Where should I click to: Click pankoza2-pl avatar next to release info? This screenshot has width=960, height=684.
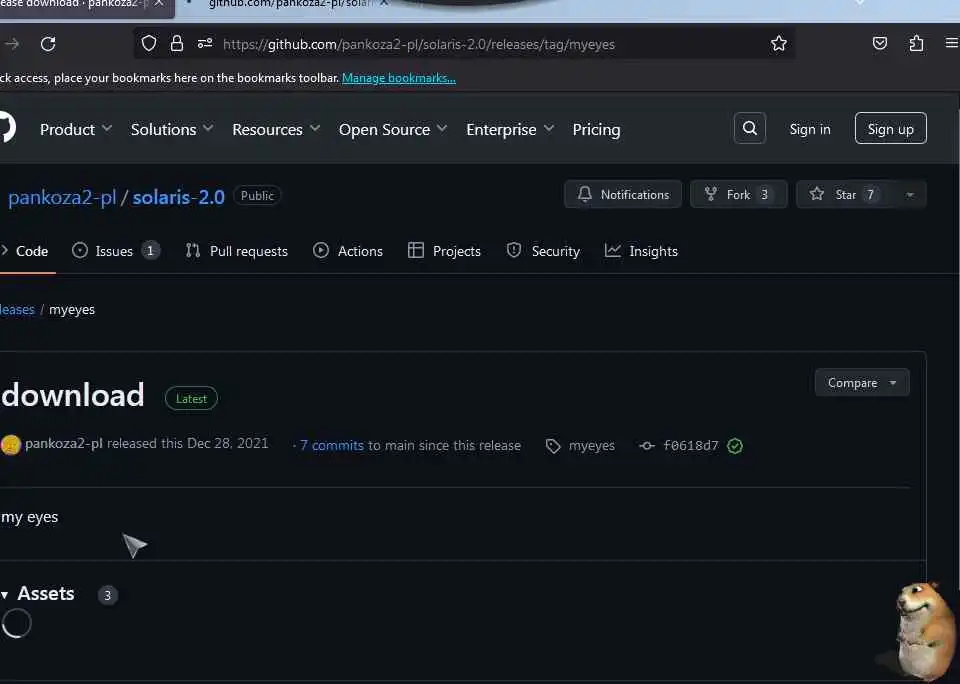tap(10, 445)
